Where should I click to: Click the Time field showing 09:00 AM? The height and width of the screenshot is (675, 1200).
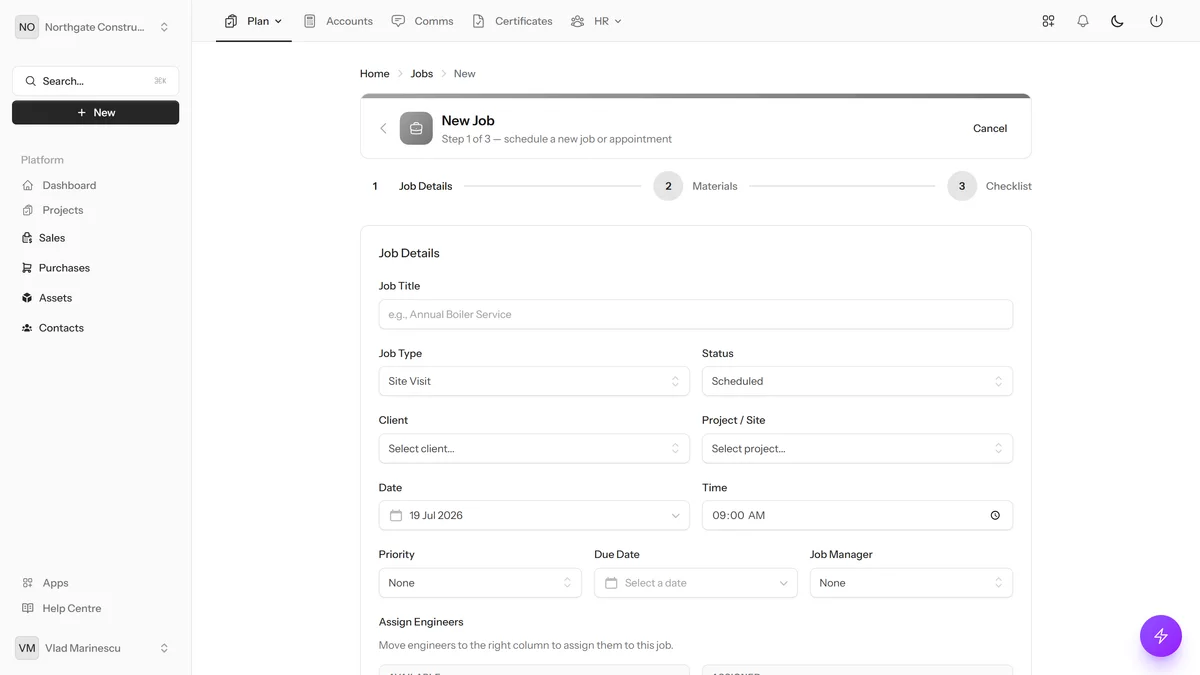857,515
